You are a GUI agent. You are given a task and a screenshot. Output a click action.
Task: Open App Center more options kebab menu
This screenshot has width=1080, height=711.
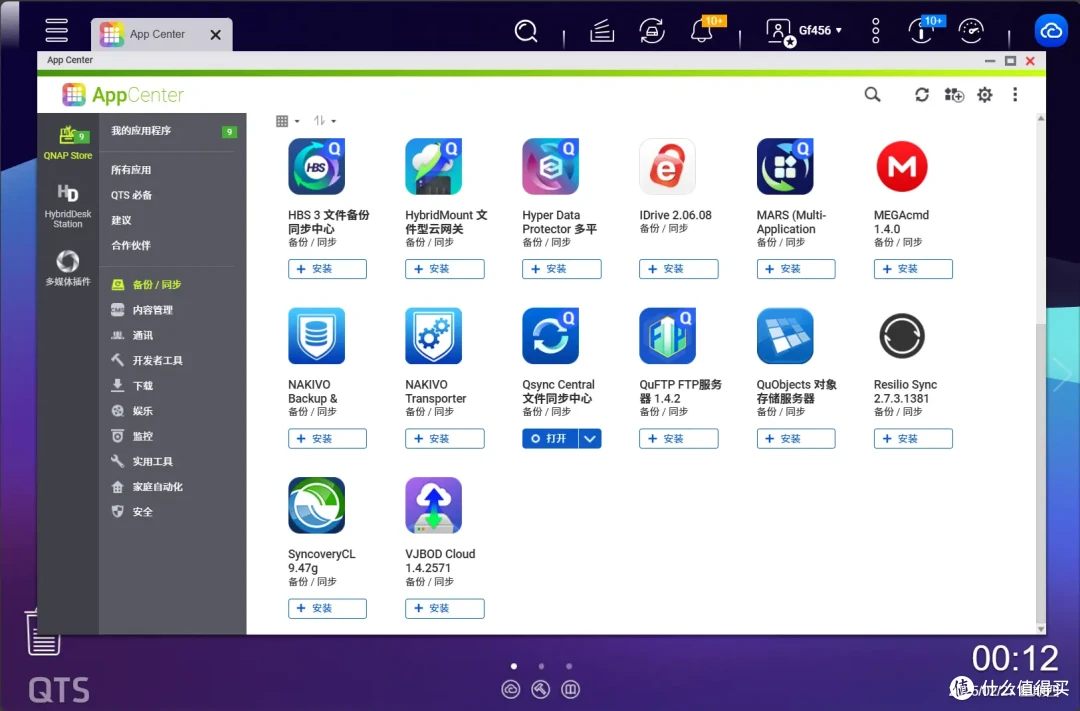point(1015,94)
